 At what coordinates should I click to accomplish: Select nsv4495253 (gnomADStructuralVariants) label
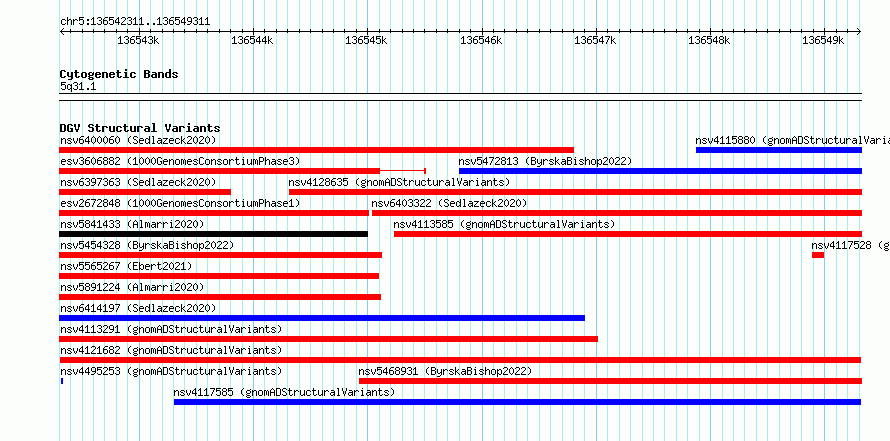click(171, 371)
